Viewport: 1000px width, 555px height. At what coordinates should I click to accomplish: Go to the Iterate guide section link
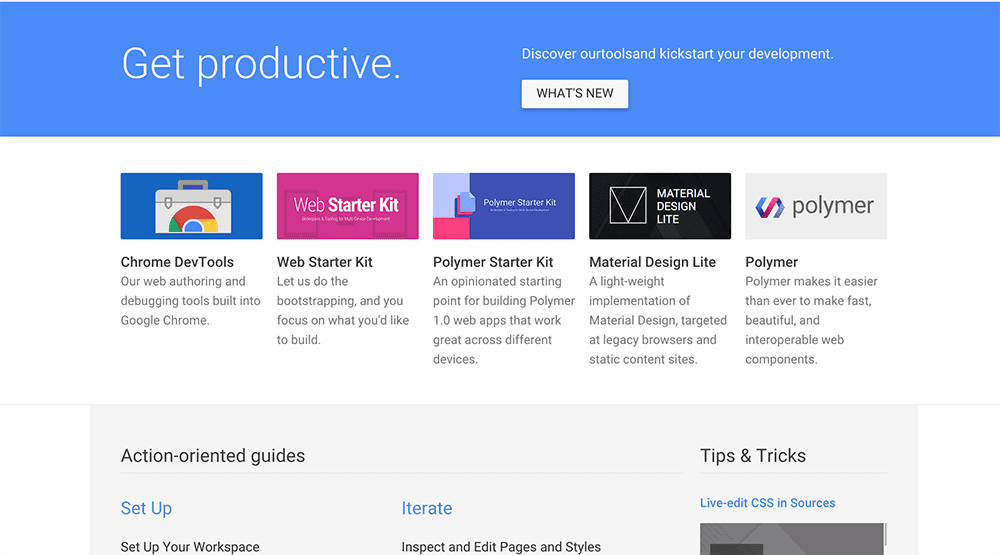click(426, 508)
